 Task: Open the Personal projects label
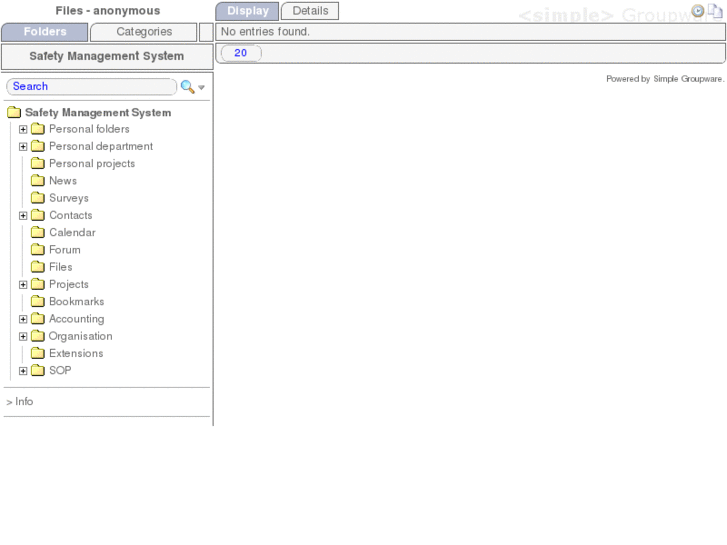pyautogui.click(x=92, y=163)
